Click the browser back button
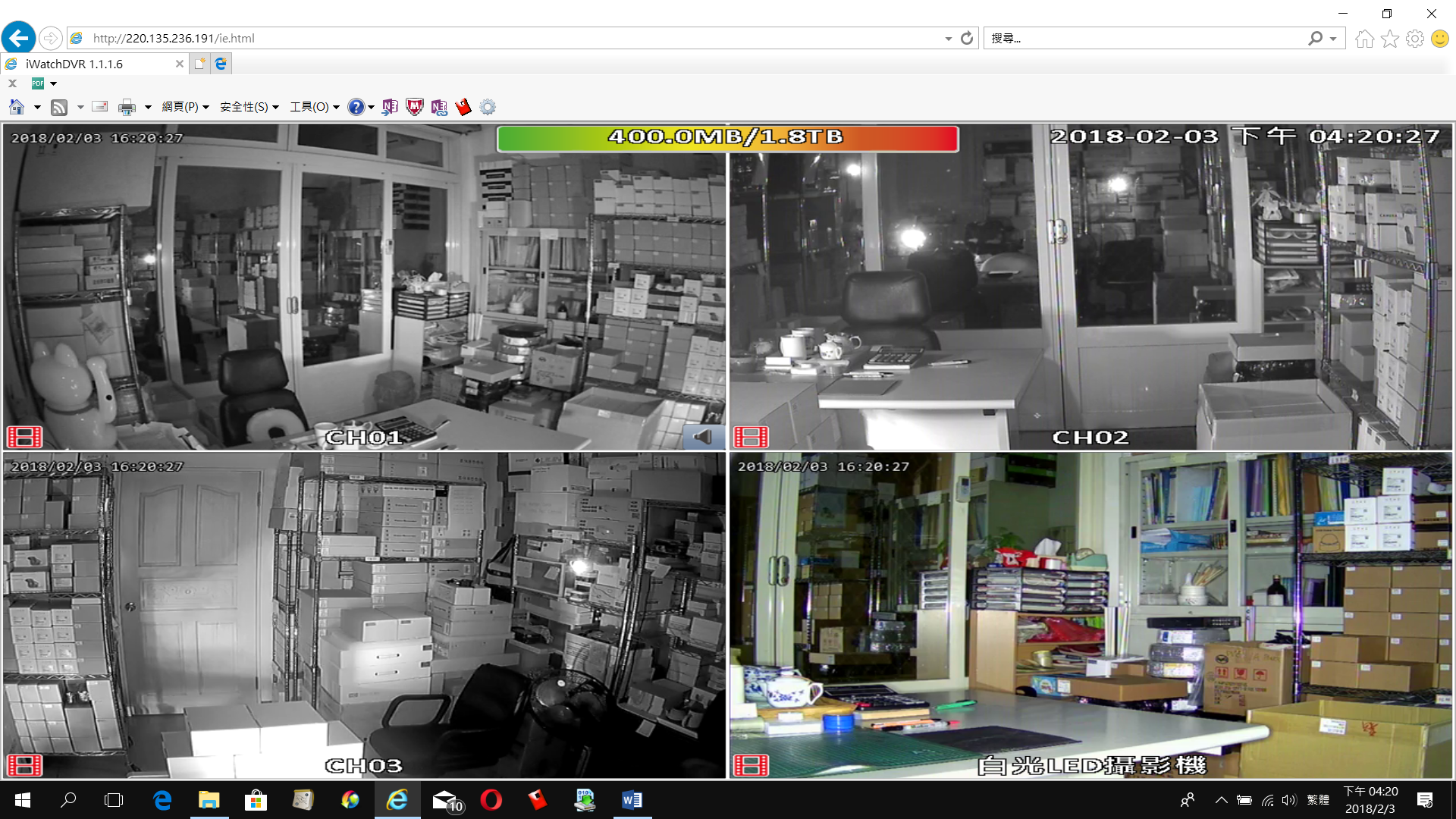 point(18,38)
